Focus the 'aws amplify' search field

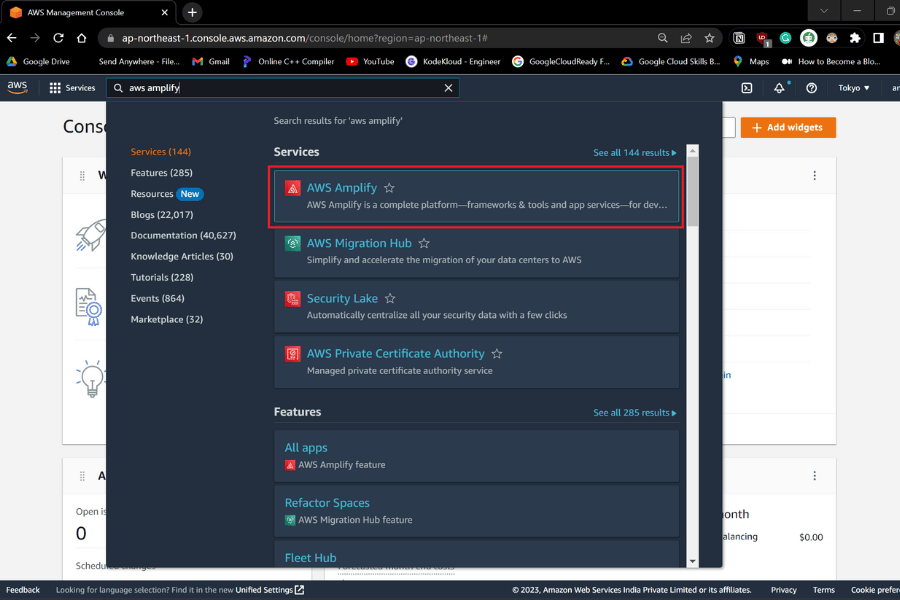(x=284, y=88)
